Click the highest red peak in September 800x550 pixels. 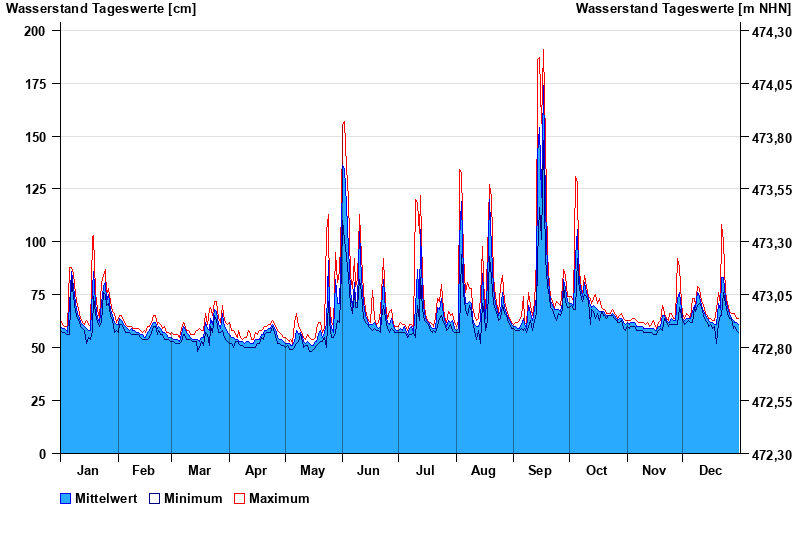[x=543, y=51]
